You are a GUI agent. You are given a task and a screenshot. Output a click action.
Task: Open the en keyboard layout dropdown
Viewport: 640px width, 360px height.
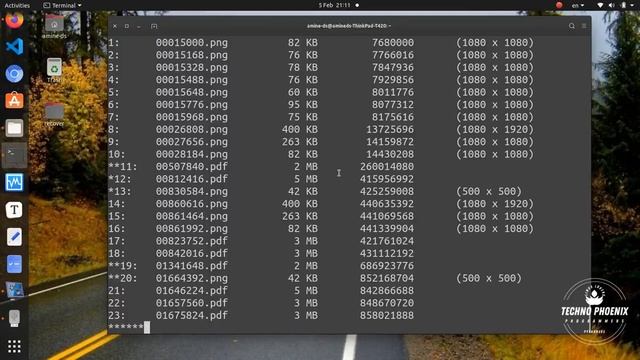pos(578,5)
